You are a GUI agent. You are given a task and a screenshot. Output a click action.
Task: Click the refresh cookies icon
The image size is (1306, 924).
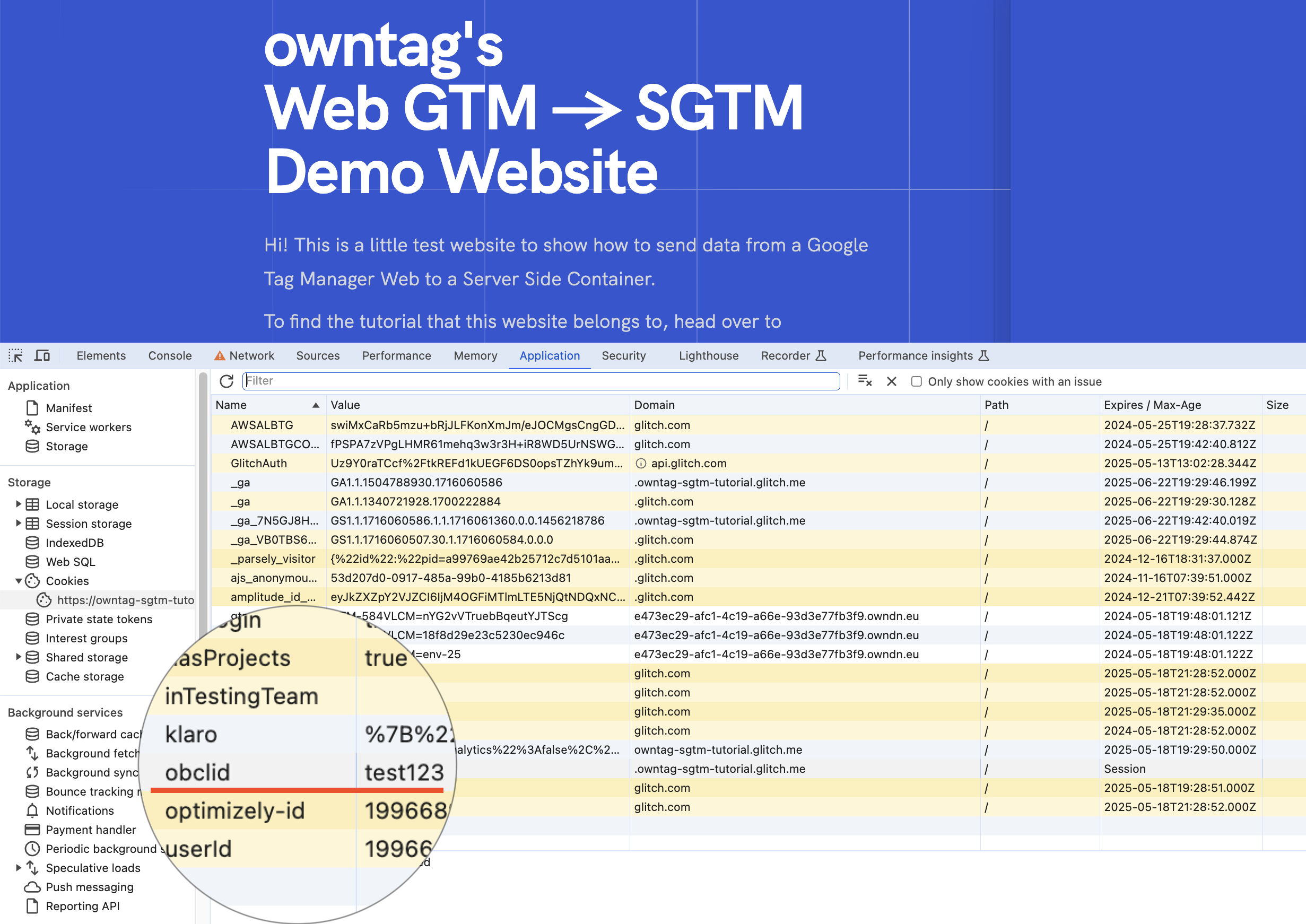(x=227, y=381)
